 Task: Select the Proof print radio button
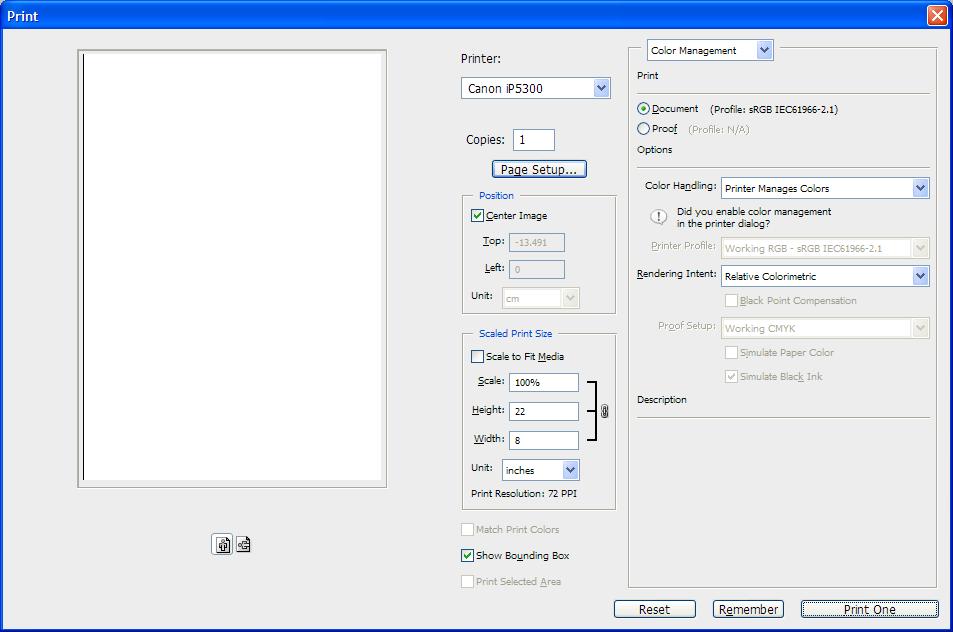[x=643, y=129]
